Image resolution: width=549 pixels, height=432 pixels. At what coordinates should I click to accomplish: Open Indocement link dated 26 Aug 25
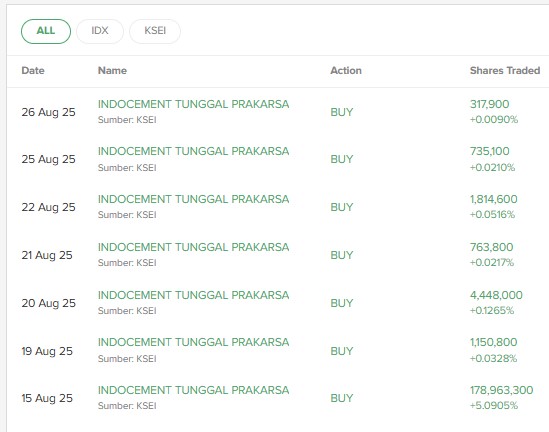click(193, 104)
